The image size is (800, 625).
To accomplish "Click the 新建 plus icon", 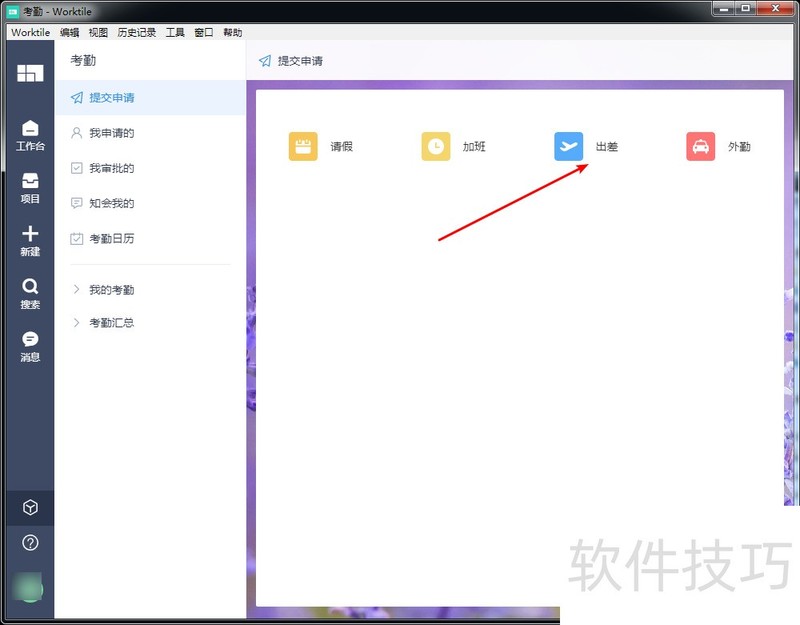I will click(30, 240).
